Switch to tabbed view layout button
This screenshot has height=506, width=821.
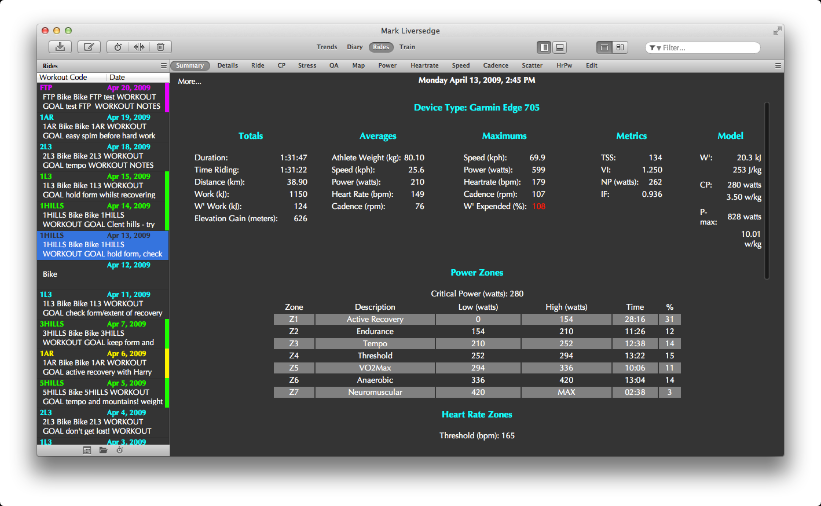(x=604, y=48)
